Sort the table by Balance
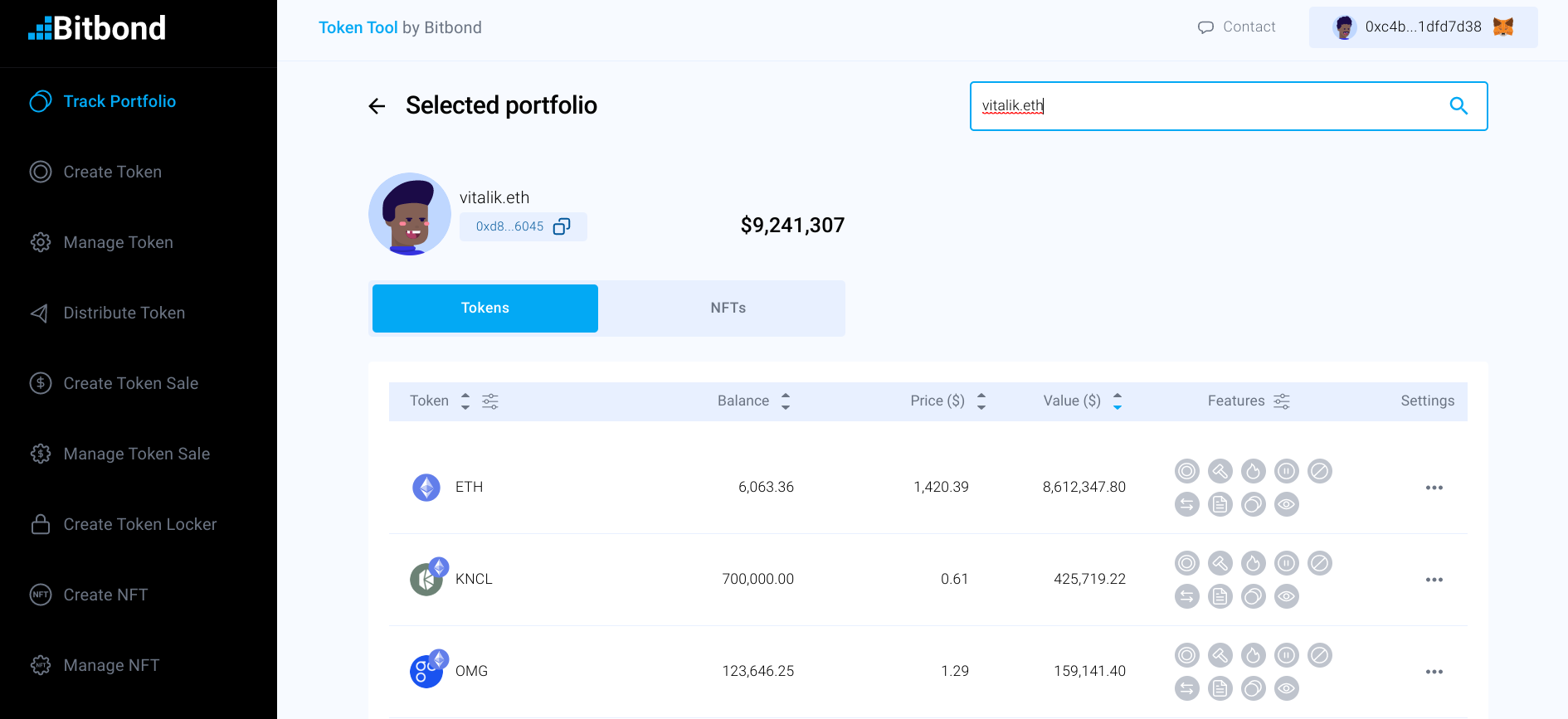 [785, 401]
